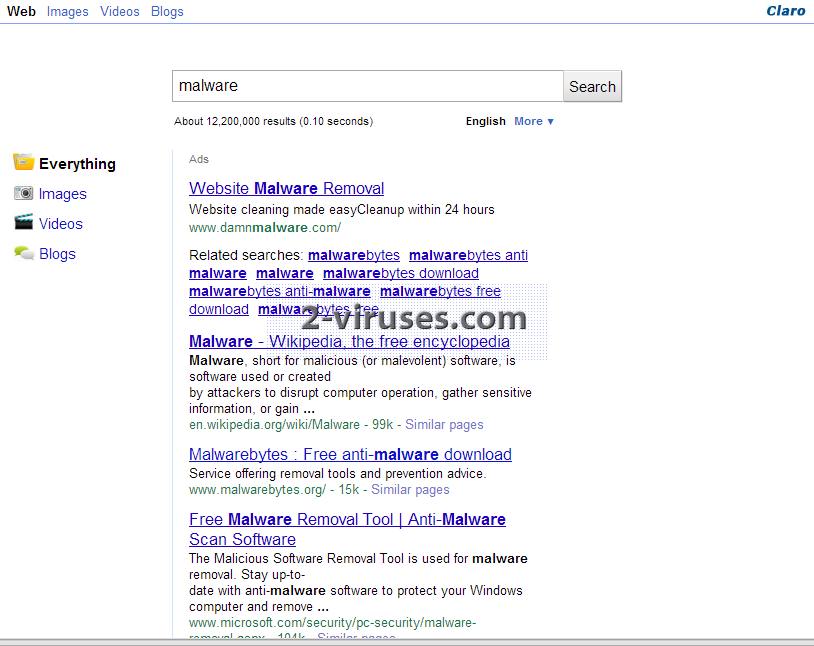The image size is (814, 646).
Task: Focus the search field containing 'malware'
Action: [x=368, y=86]
